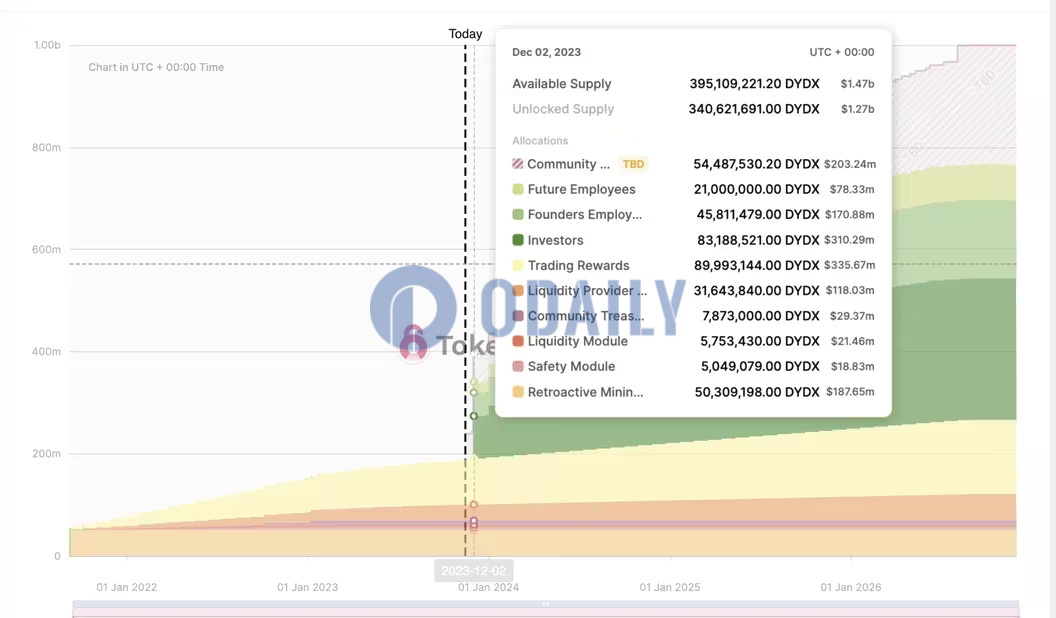This screenshot has height=618, width=1056.
Task: Click the '01 Jan 2022' x-axis label
Action: tap(127, 587)
